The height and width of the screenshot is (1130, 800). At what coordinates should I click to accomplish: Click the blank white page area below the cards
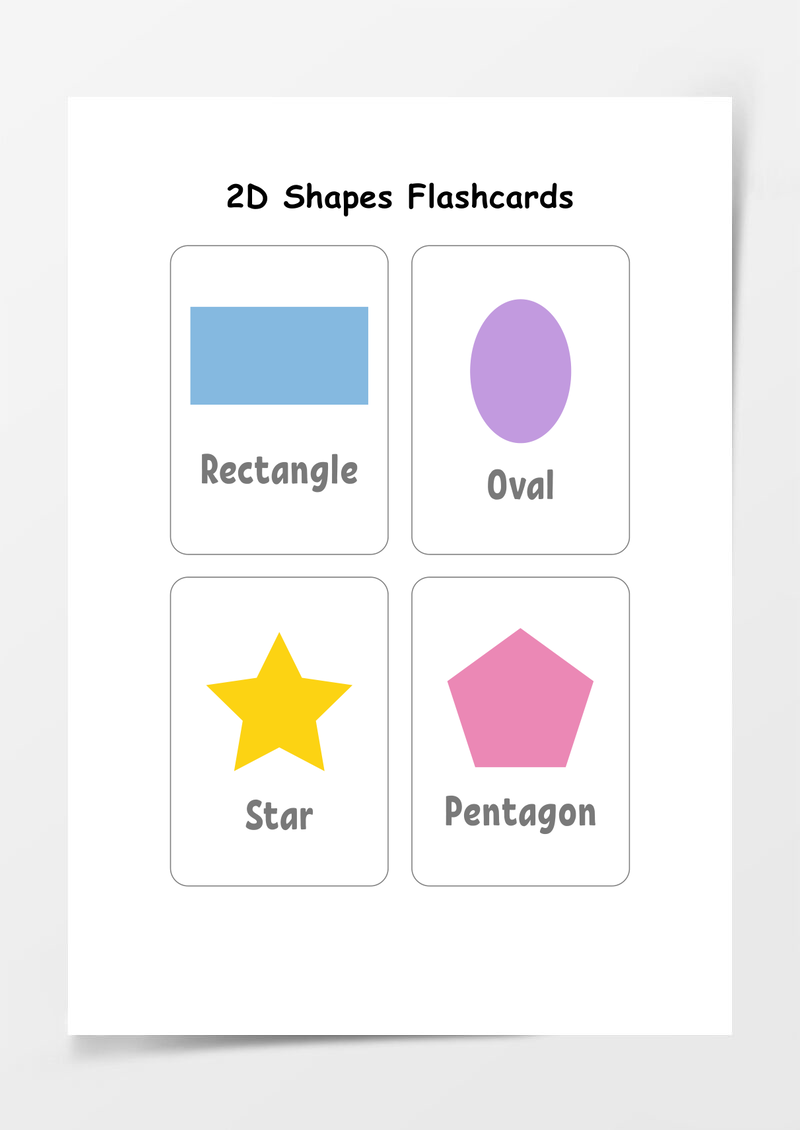[x=400, y=958]
